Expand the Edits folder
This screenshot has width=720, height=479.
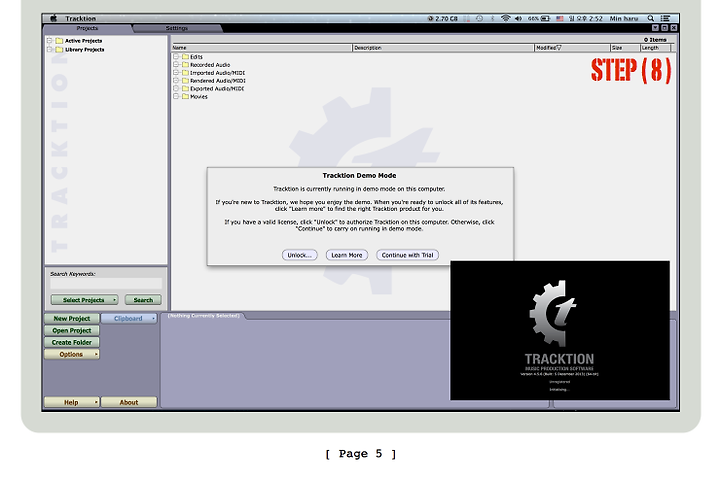(x=176, y=56)
